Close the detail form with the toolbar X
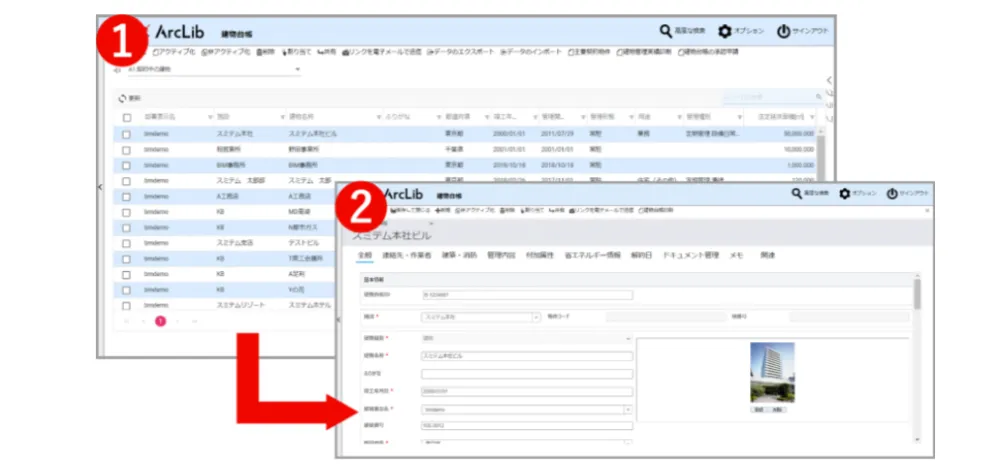Screen dimensions: 1000x470 tap(927, 210)
